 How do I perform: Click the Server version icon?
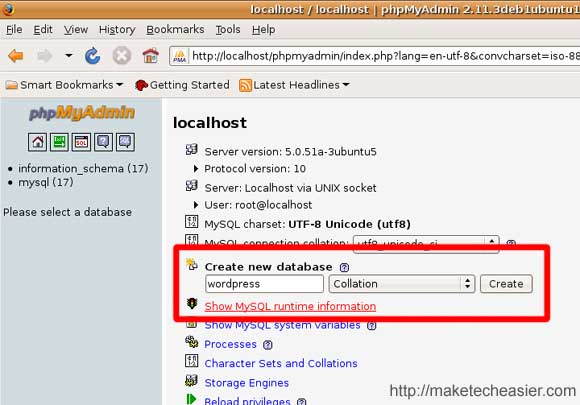[192, 149]
